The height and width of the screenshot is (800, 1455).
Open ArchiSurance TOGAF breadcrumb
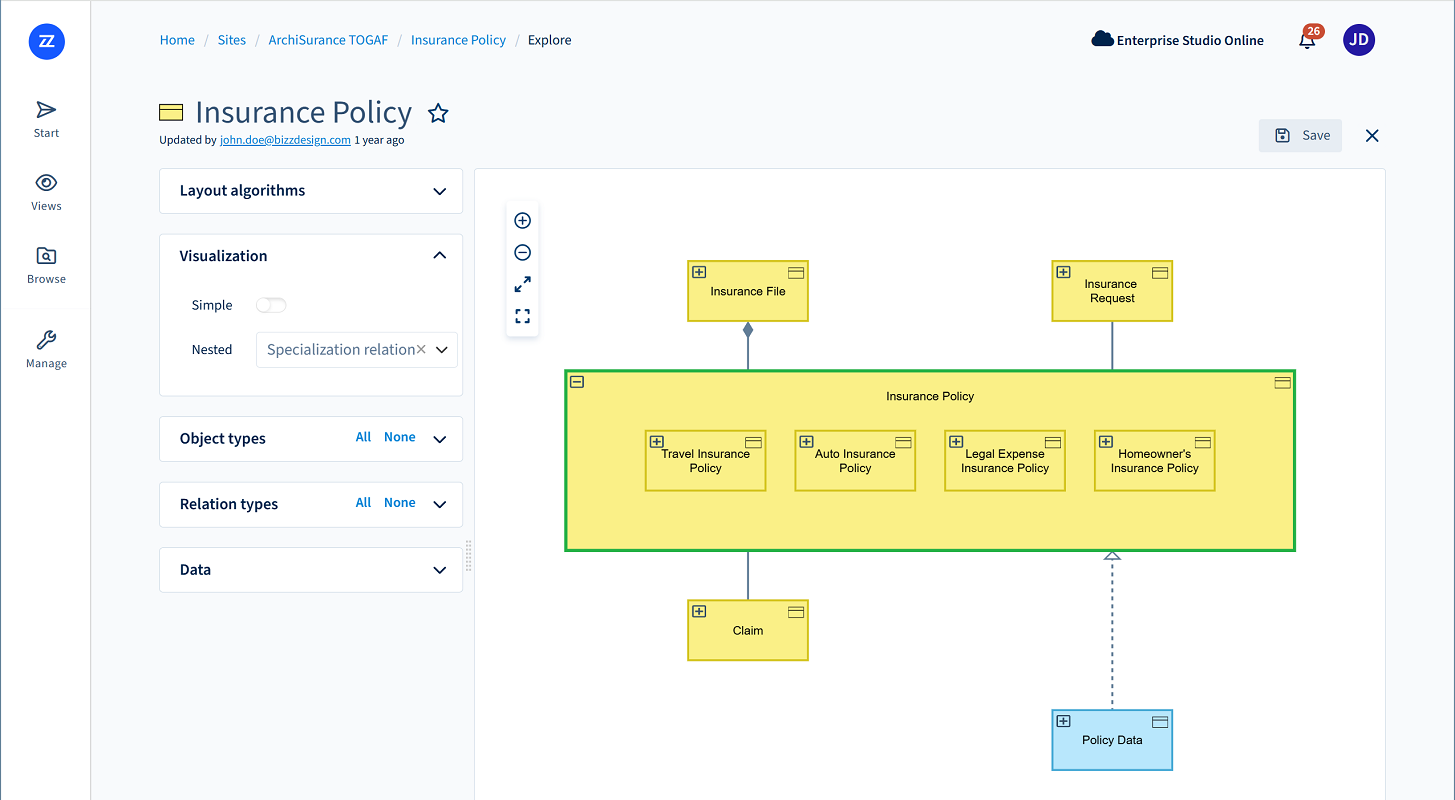click(328, 40)
